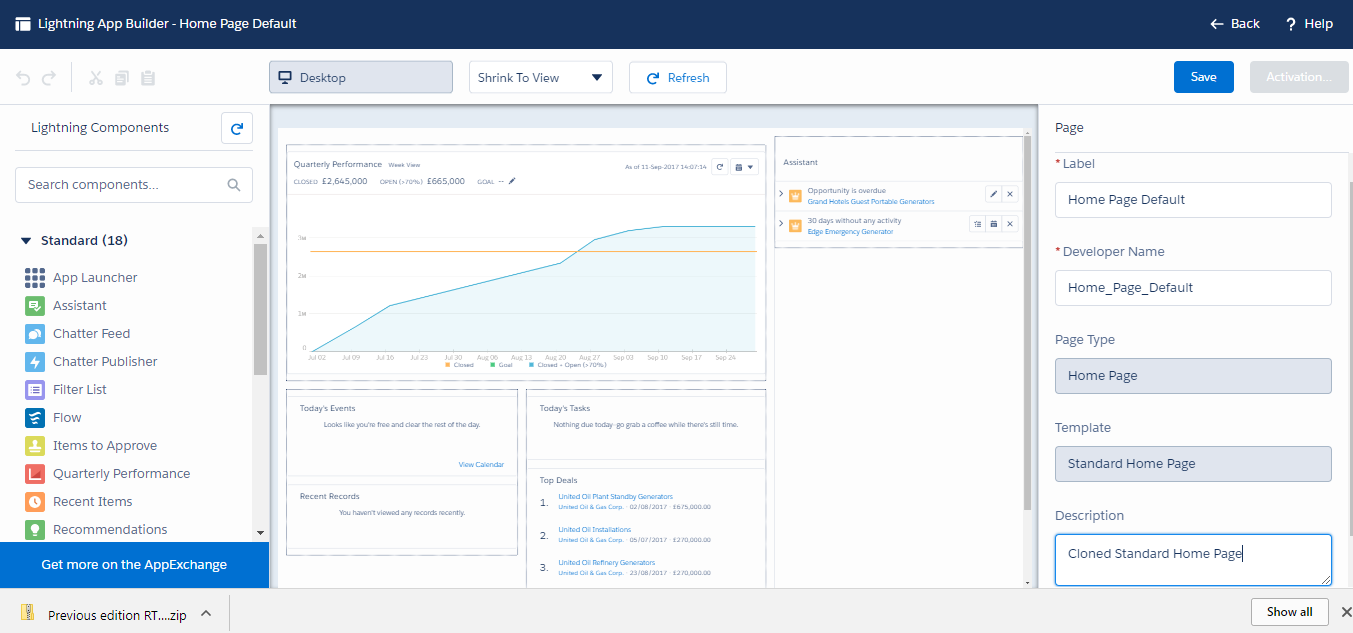Dismiss the Opportunity is overdue item
Screen dimensions: 1353x633
[1010, 194]
